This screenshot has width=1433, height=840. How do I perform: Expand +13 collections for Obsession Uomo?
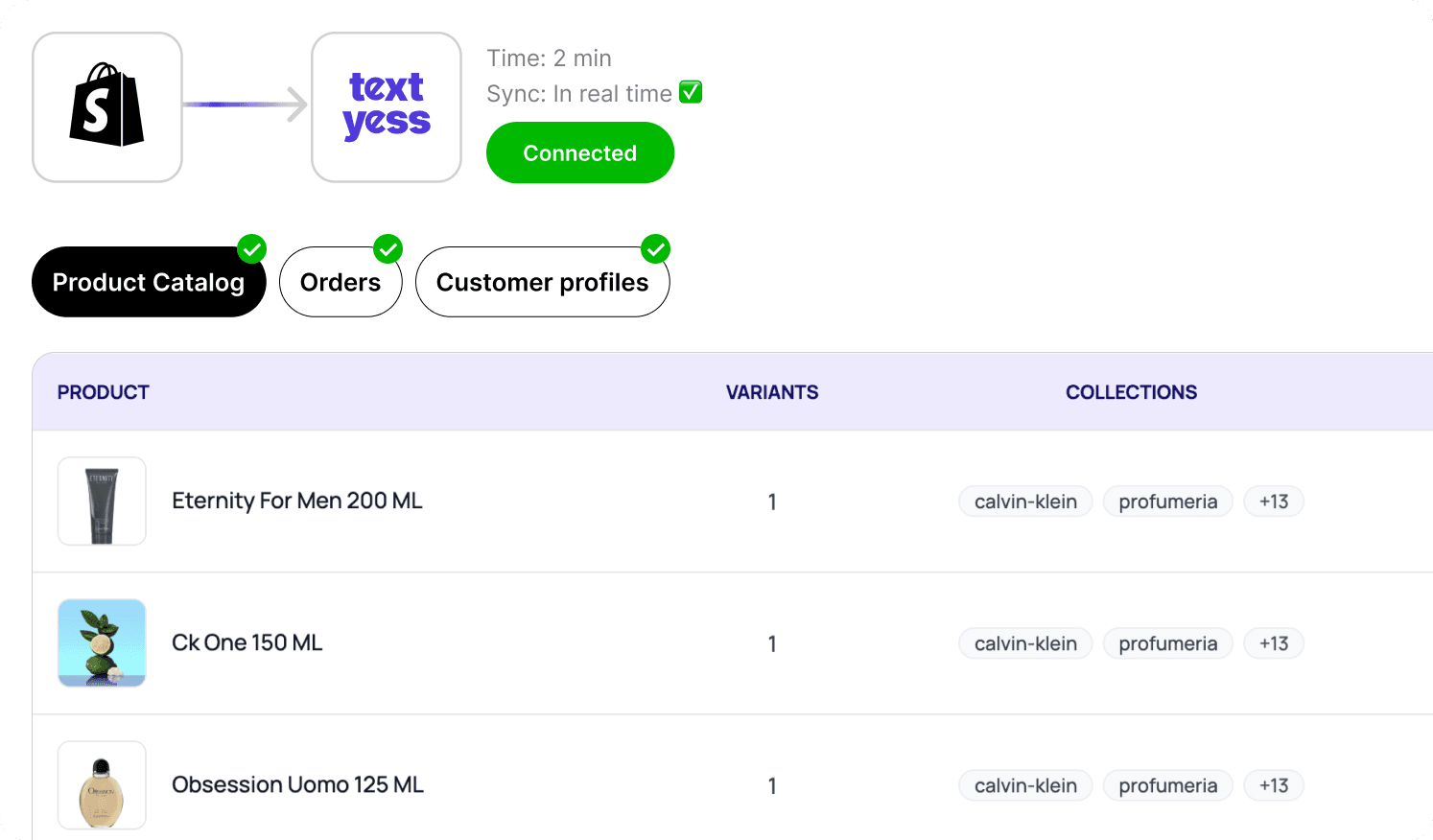(x=1274, y=785)
